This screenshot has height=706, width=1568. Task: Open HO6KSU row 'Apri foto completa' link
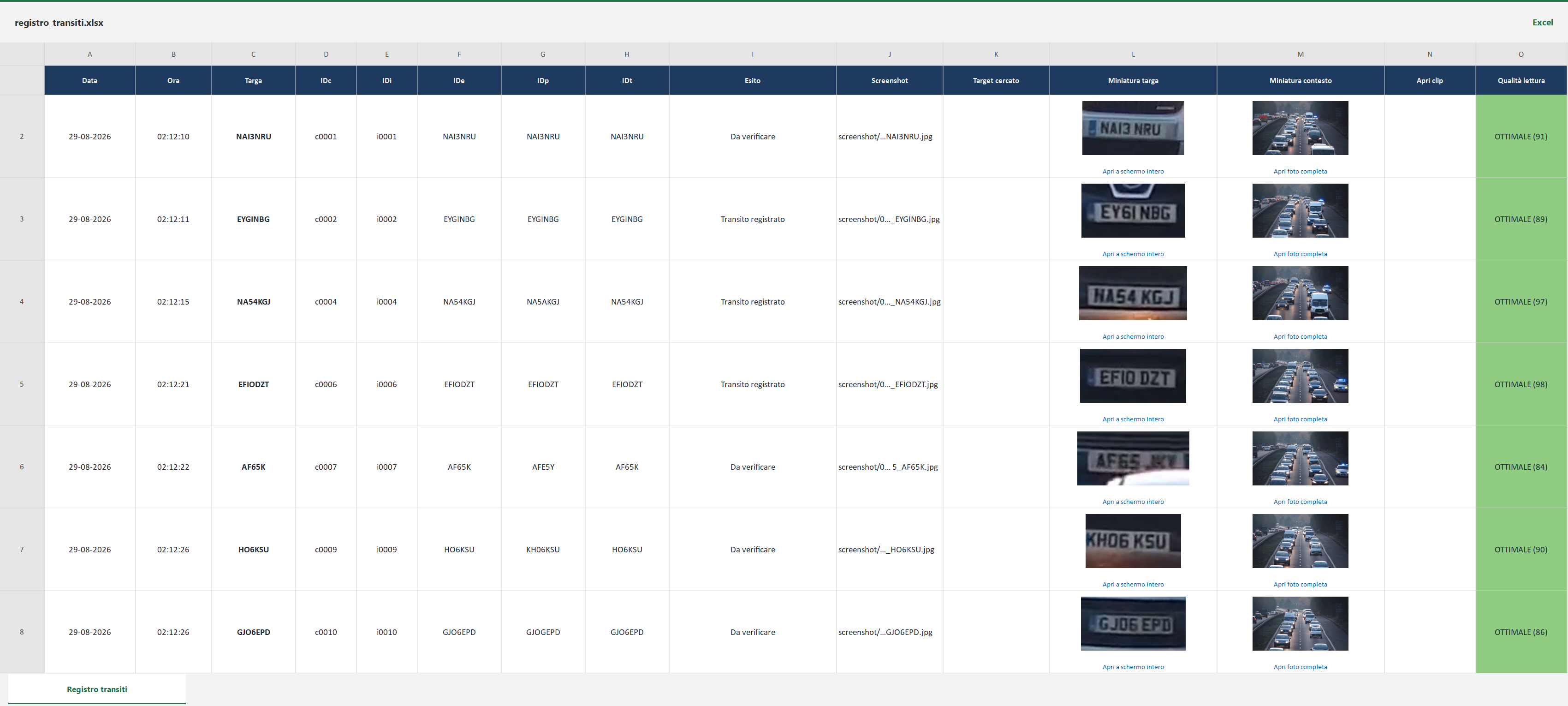coord(1300,584)
